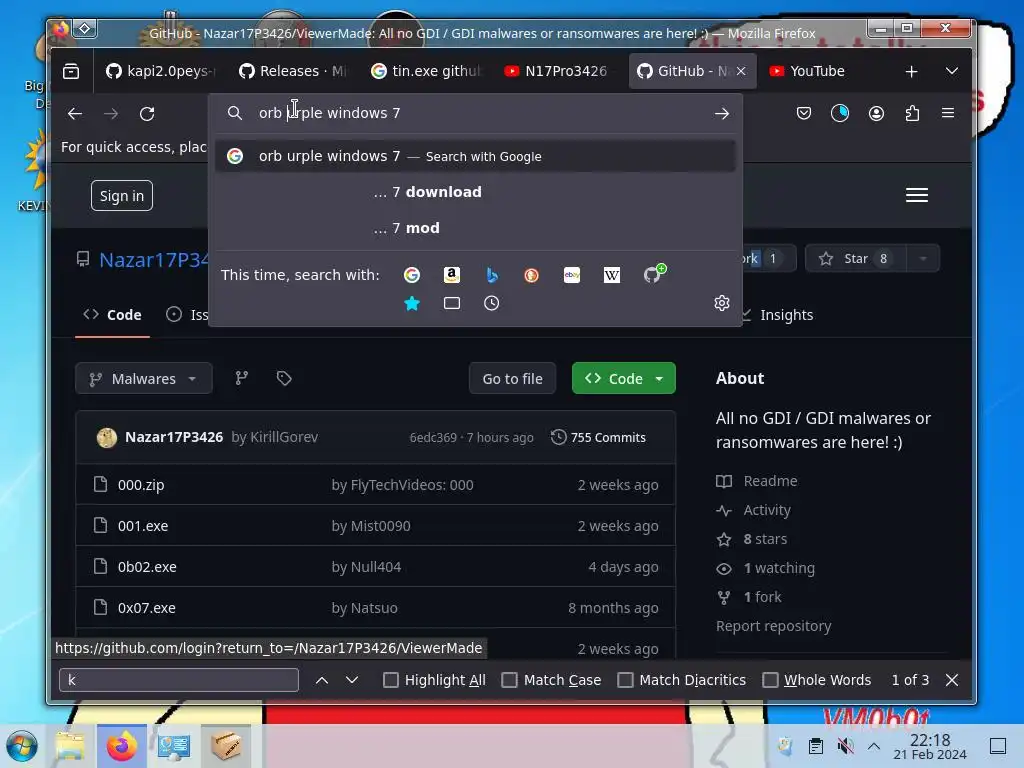Image resolution: width=1024 pixels, height=768 pixels.
Task: Search this time with Bing
Action: 492,275
